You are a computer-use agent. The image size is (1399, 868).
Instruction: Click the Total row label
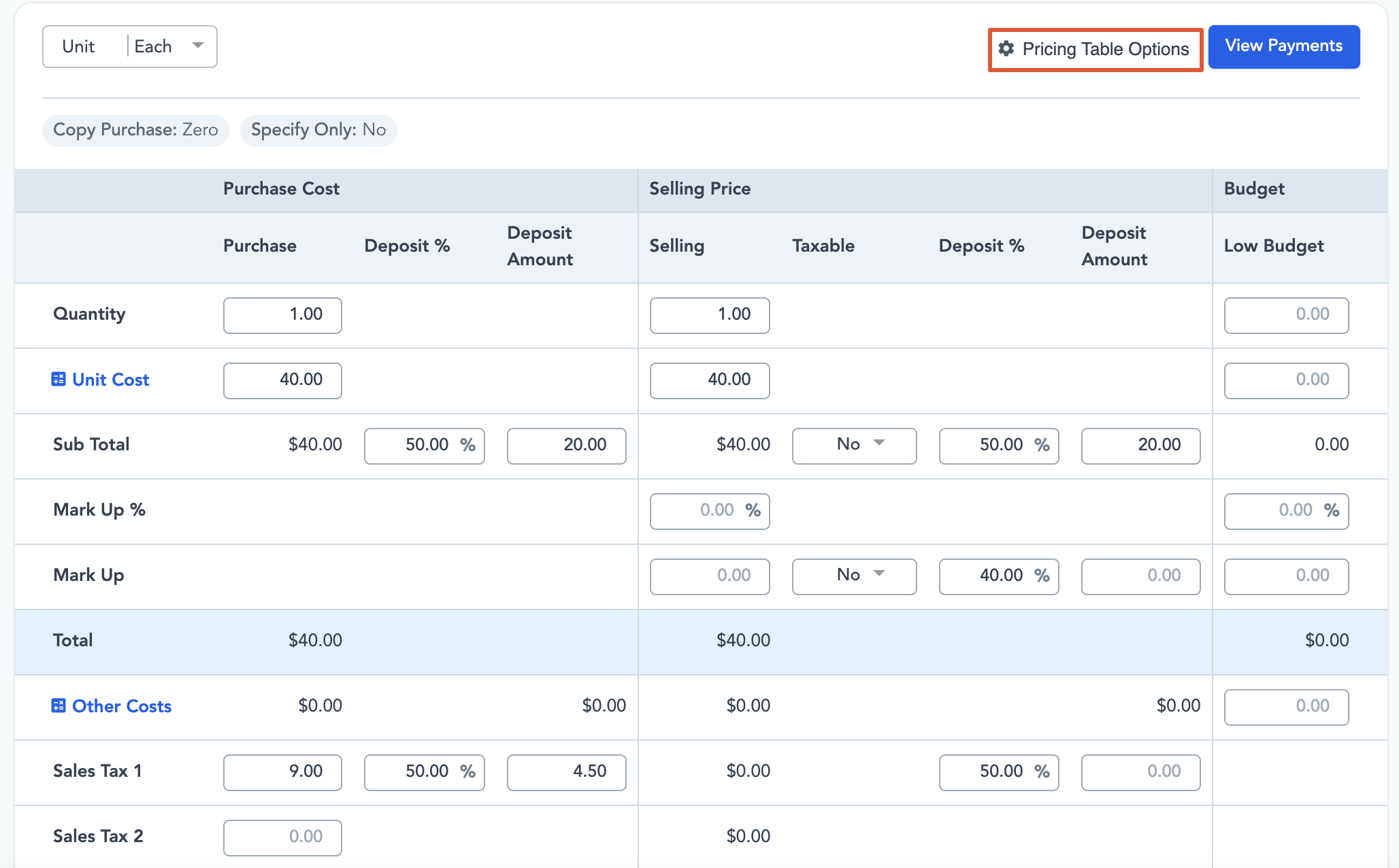[73, 640]
